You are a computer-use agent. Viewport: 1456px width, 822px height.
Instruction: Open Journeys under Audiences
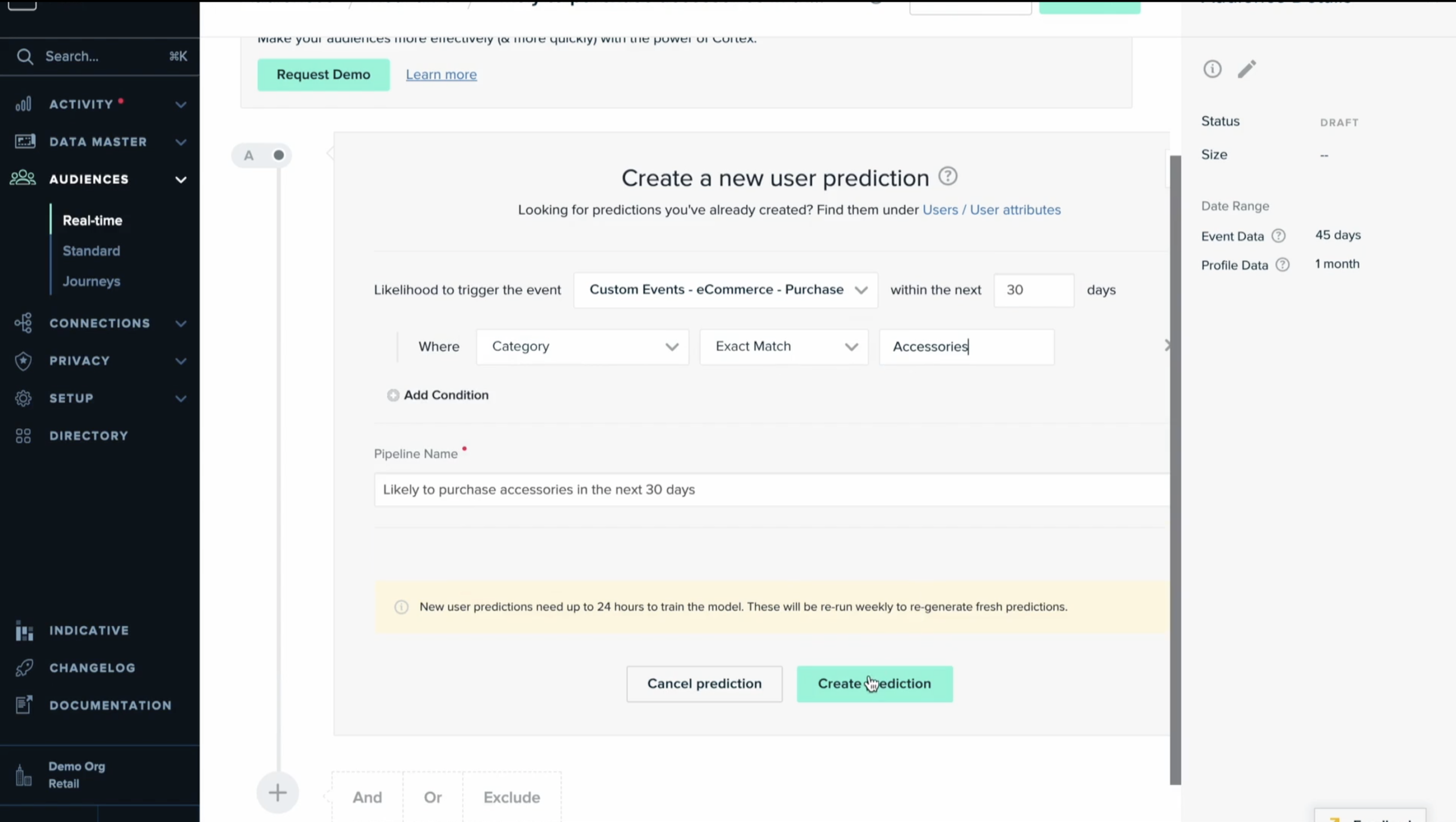click(91, 281)
